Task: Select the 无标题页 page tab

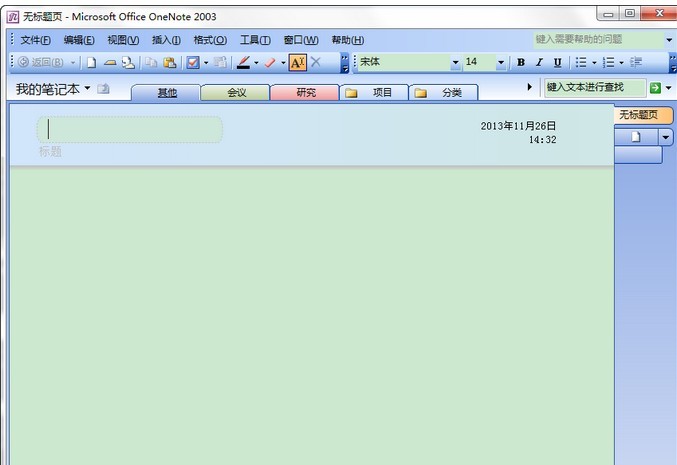Action: pyautogui.click(x=642, y=115)
